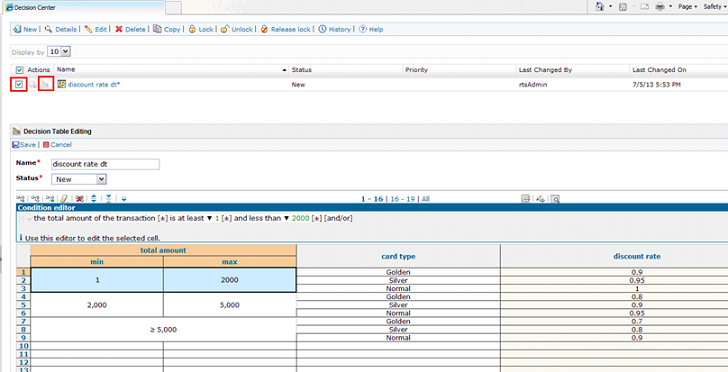Open the browser Safety menu
This screenshot has height=372, width=728.
[x=715, y=7]
